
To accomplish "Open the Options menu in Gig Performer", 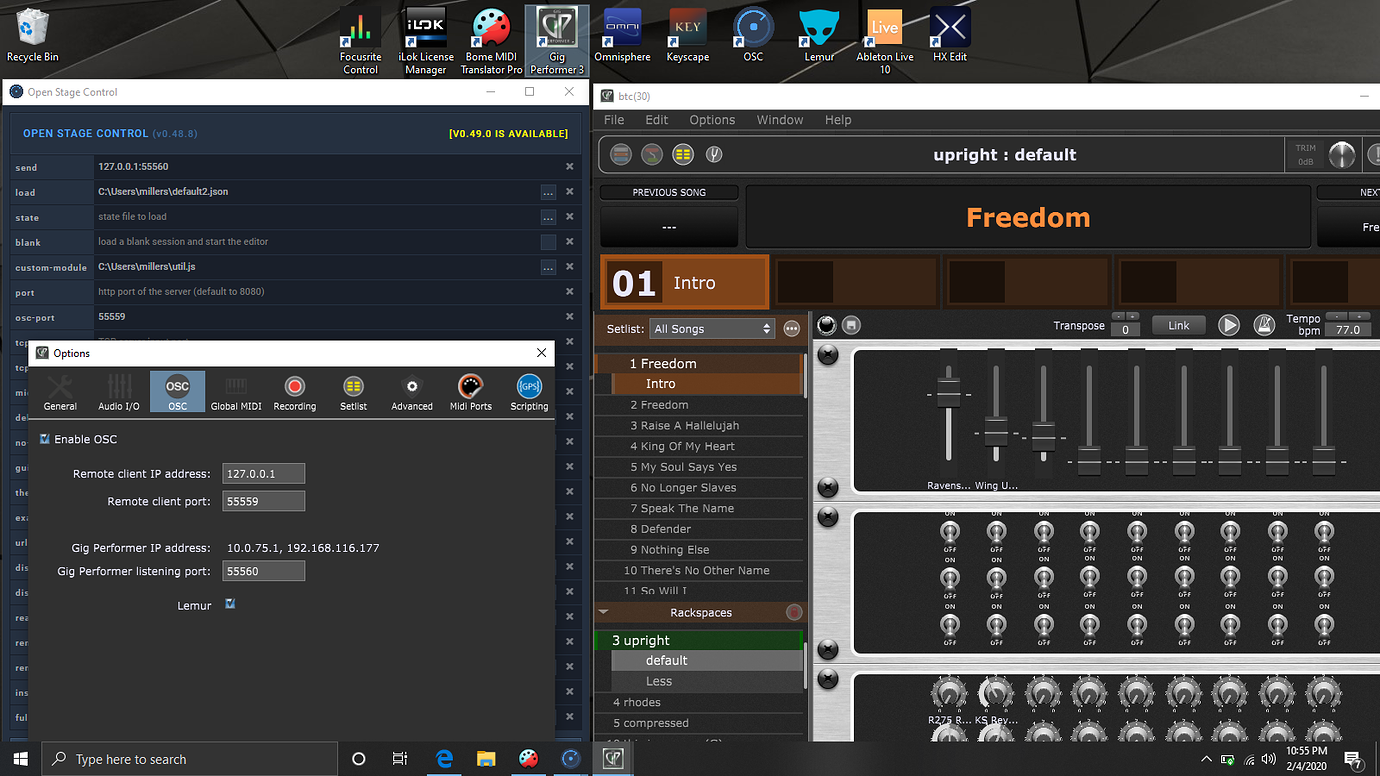I will click(x=712, y=120).
